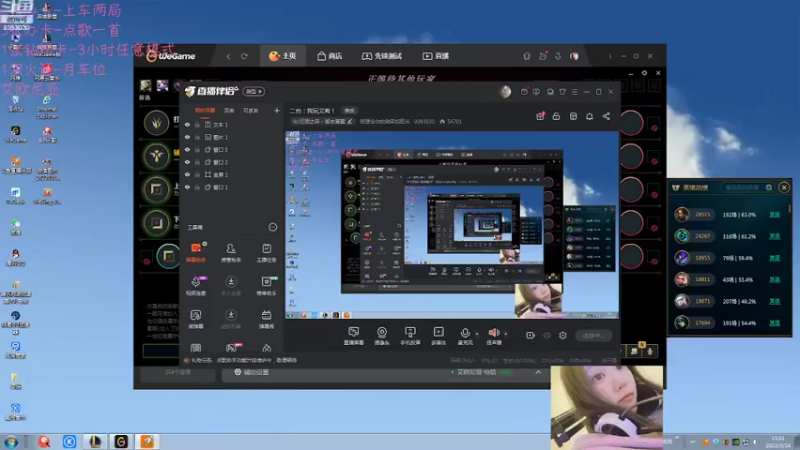The height and width of the screenshot is (450, 800).
Task: Click 发送 for the 17694 champion row
Action: pos(774,323)
